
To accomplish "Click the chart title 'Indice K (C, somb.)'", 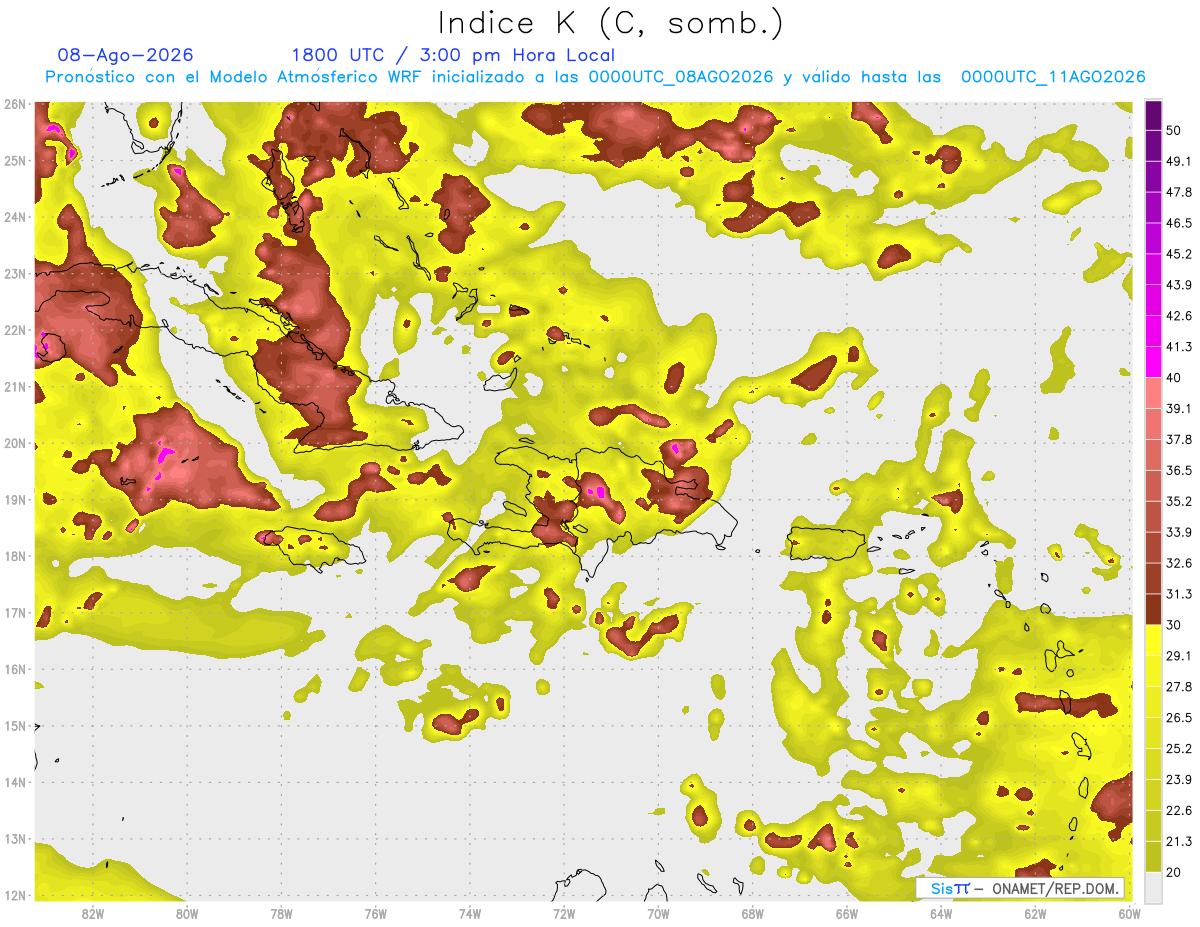I will coord(611,22).
